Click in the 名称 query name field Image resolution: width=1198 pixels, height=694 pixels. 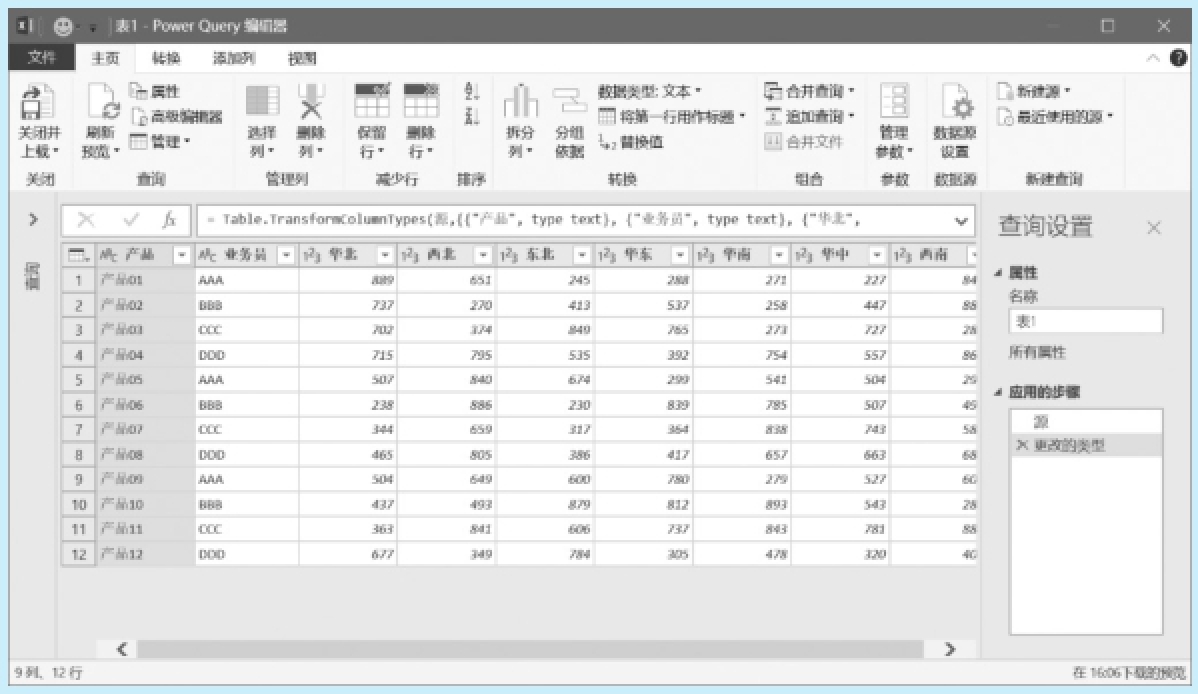pyautogui.click(x=1085, y=321)
